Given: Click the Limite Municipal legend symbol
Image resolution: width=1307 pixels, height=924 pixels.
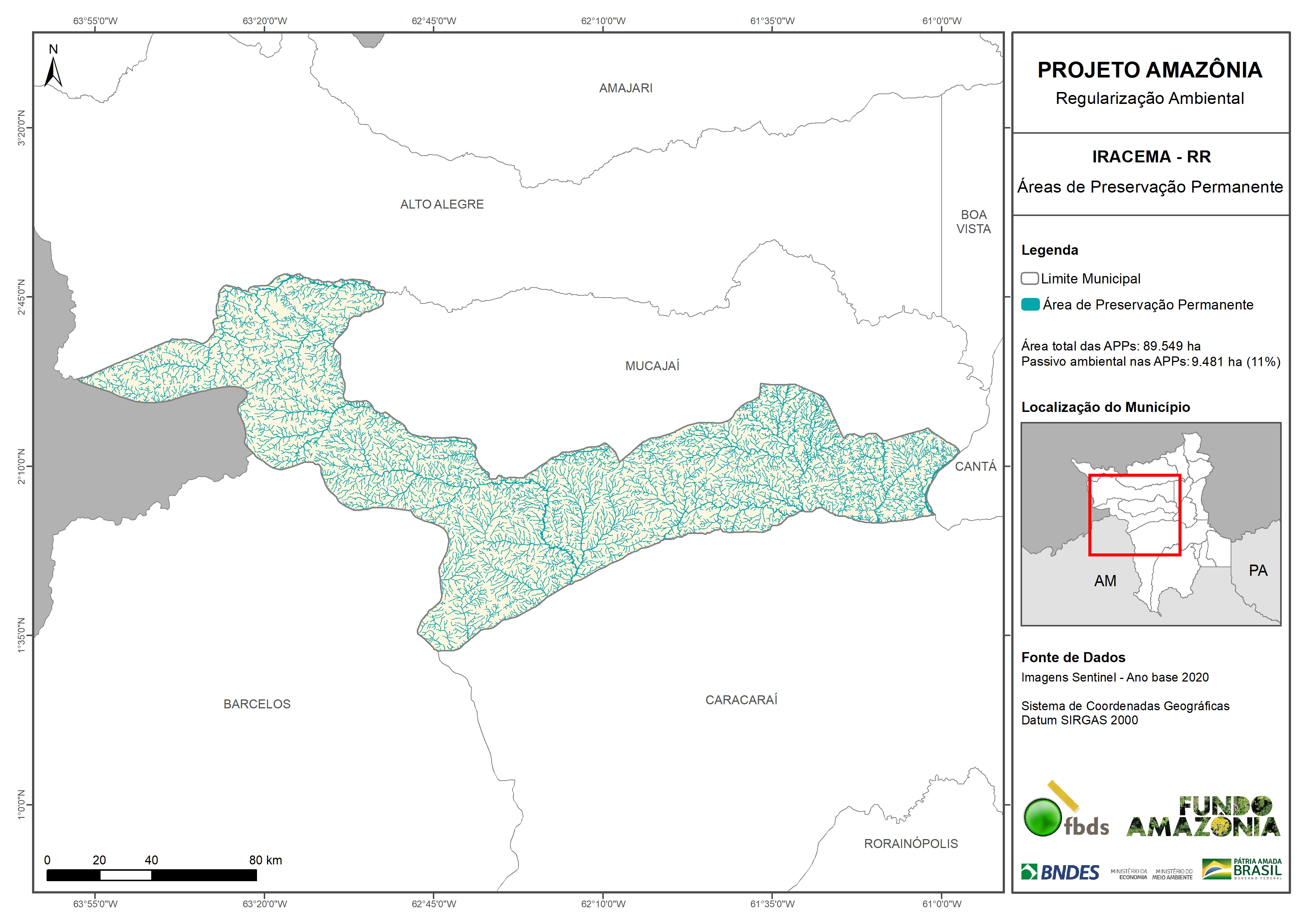Looking at the screenshot, I should click(x=1029, y=279).
